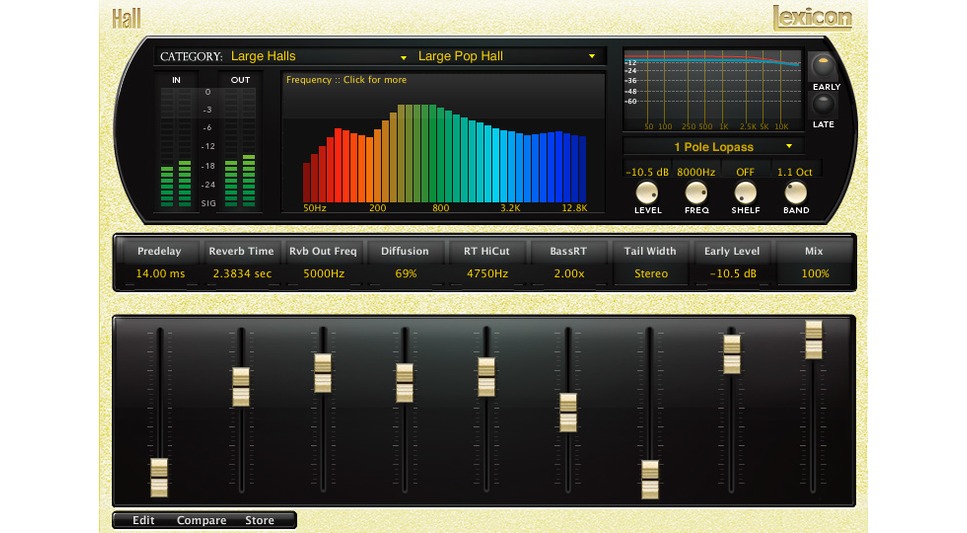This screenshot has width=967, height=533.
Task: Click the FREQ knob showing 8000Hz
Action: pyautogui.click(x=696, y=194)
